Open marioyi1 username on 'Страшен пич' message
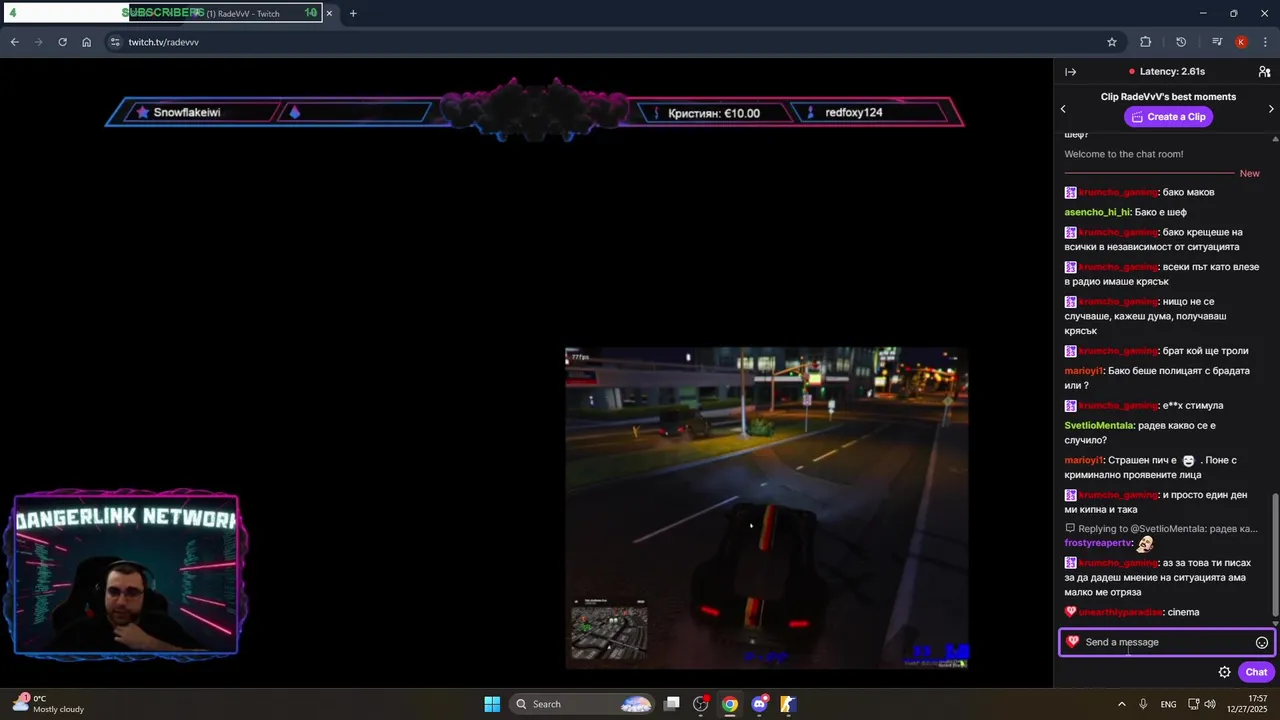This screenshot has width=1280, height=720. [x=1084, y=461]
